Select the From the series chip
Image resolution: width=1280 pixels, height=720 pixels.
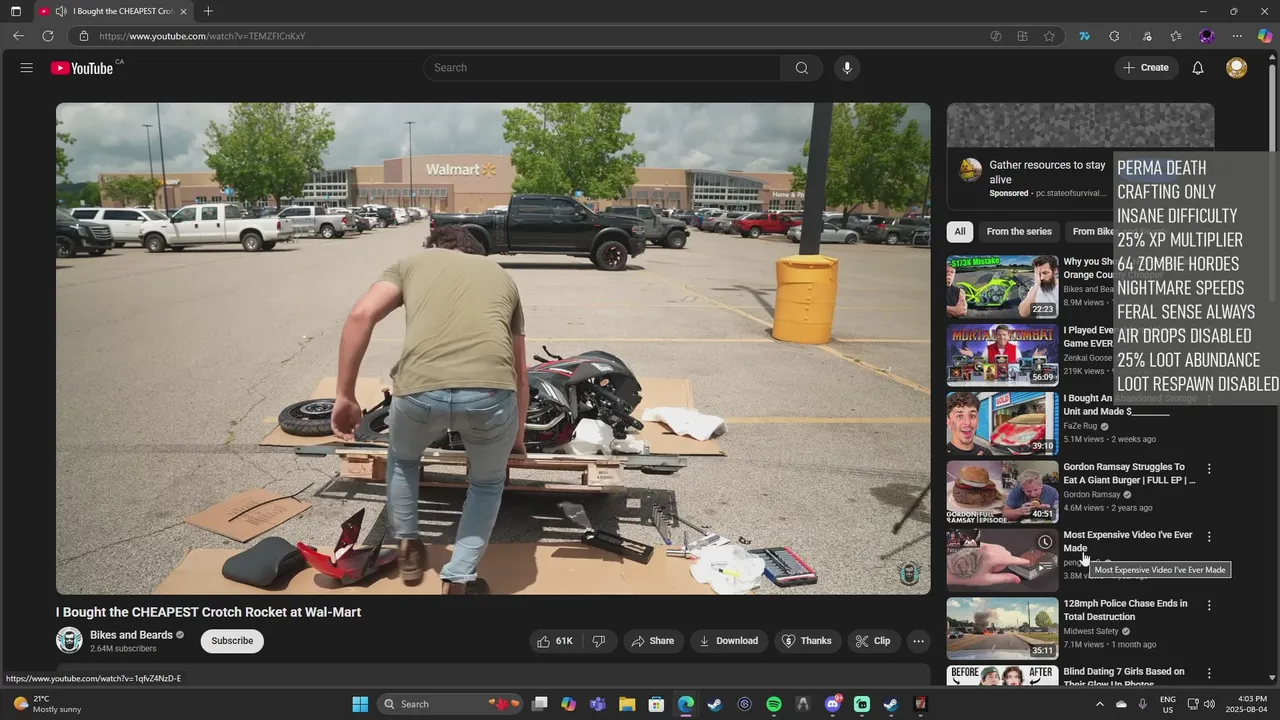(x=1019, y=232)
